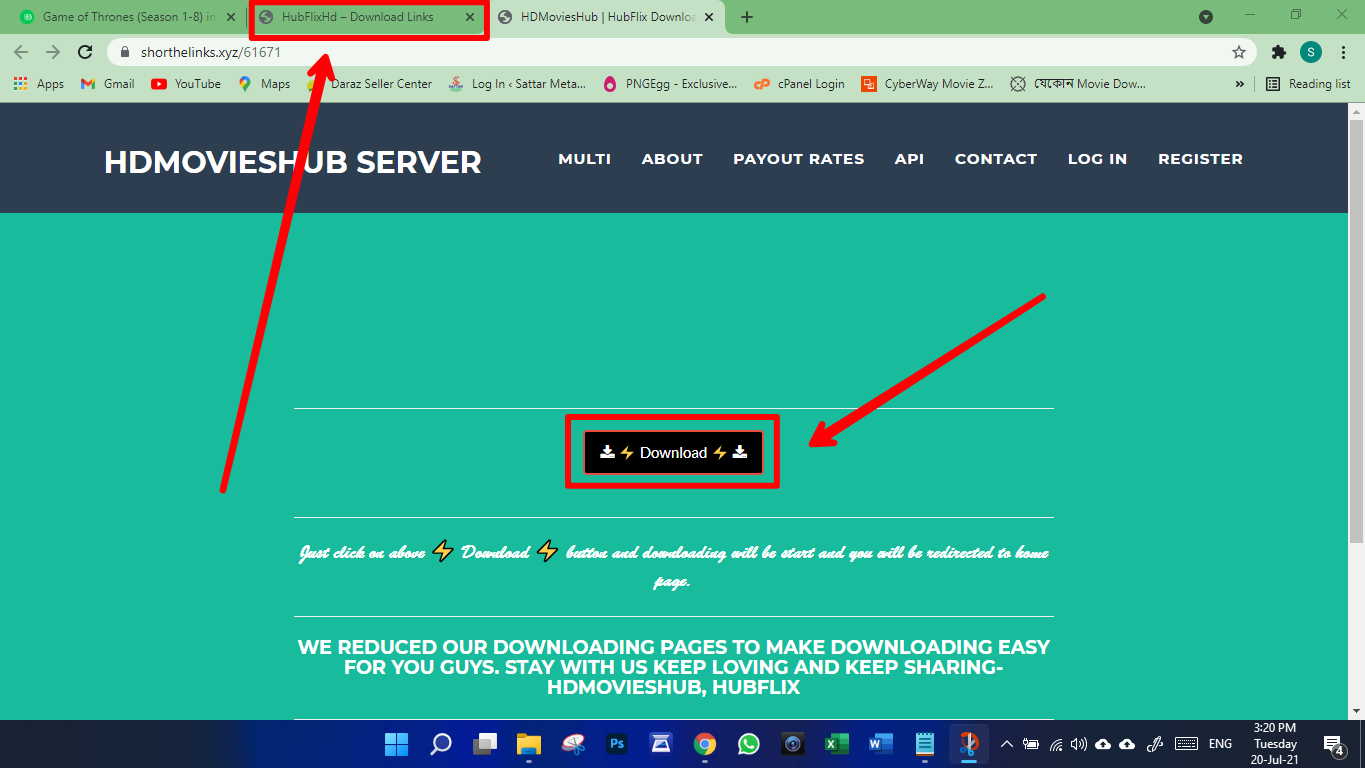Open PAYOUT RATES in site navigation
Viewport: 1365px width, 768px height.
(x=798, y=159)
